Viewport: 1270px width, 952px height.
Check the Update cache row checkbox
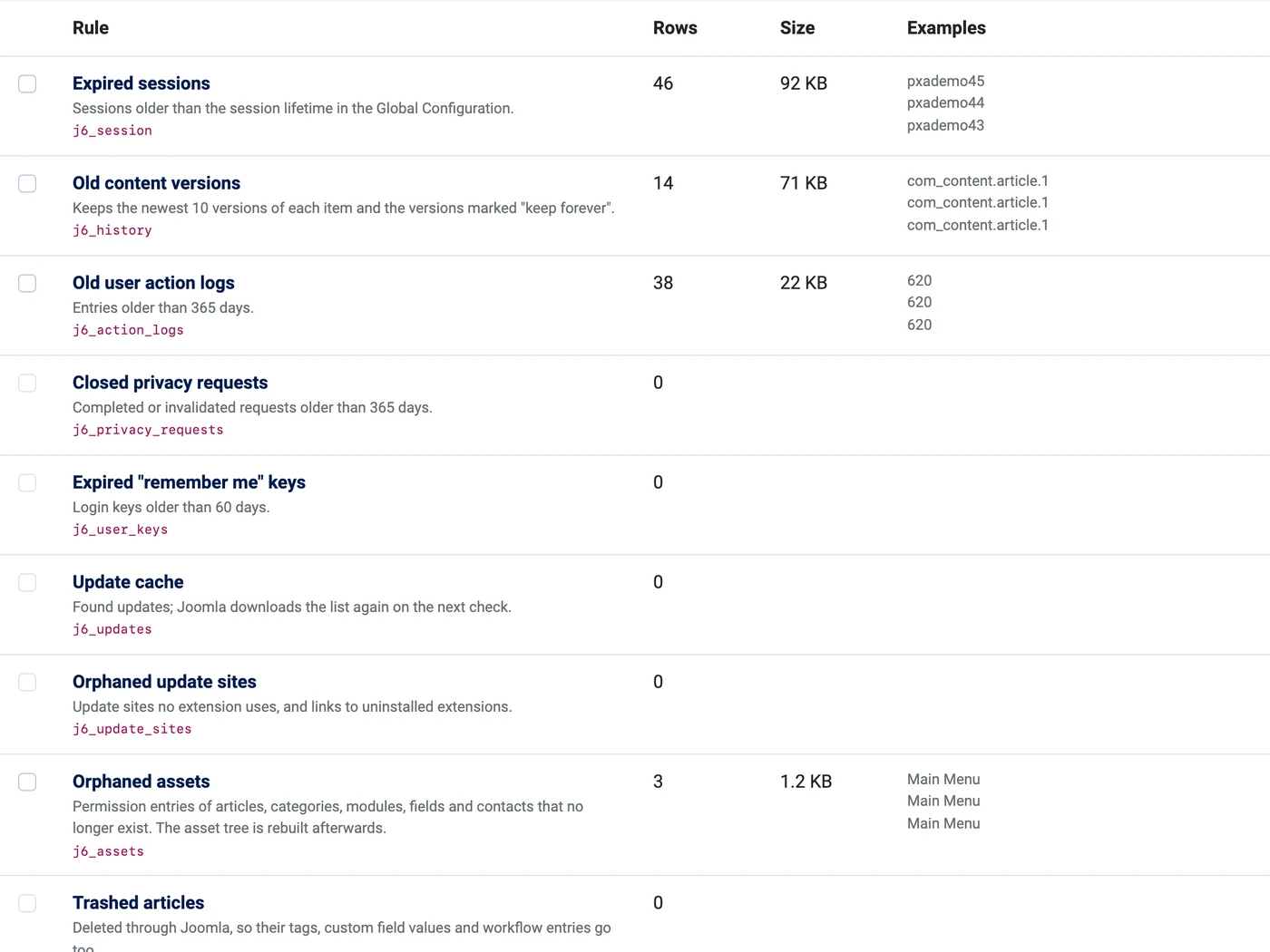[27, 582]
